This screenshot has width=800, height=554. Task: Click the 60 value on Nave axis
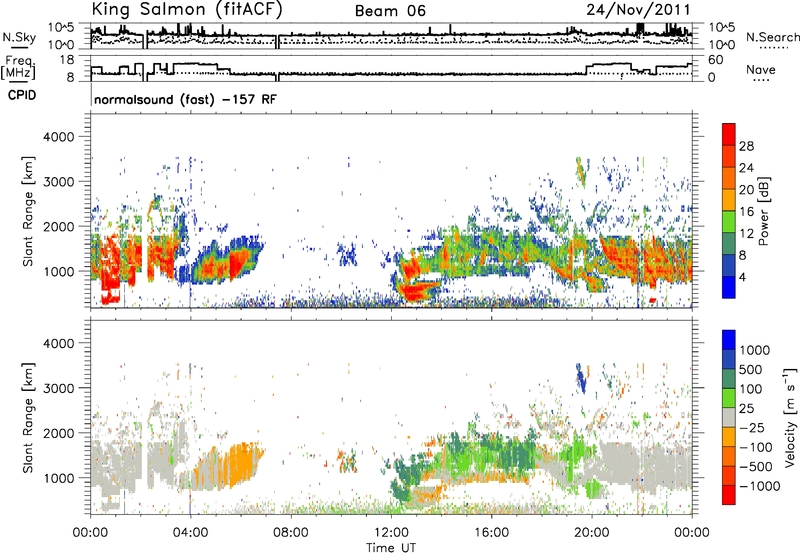(716, 60)
